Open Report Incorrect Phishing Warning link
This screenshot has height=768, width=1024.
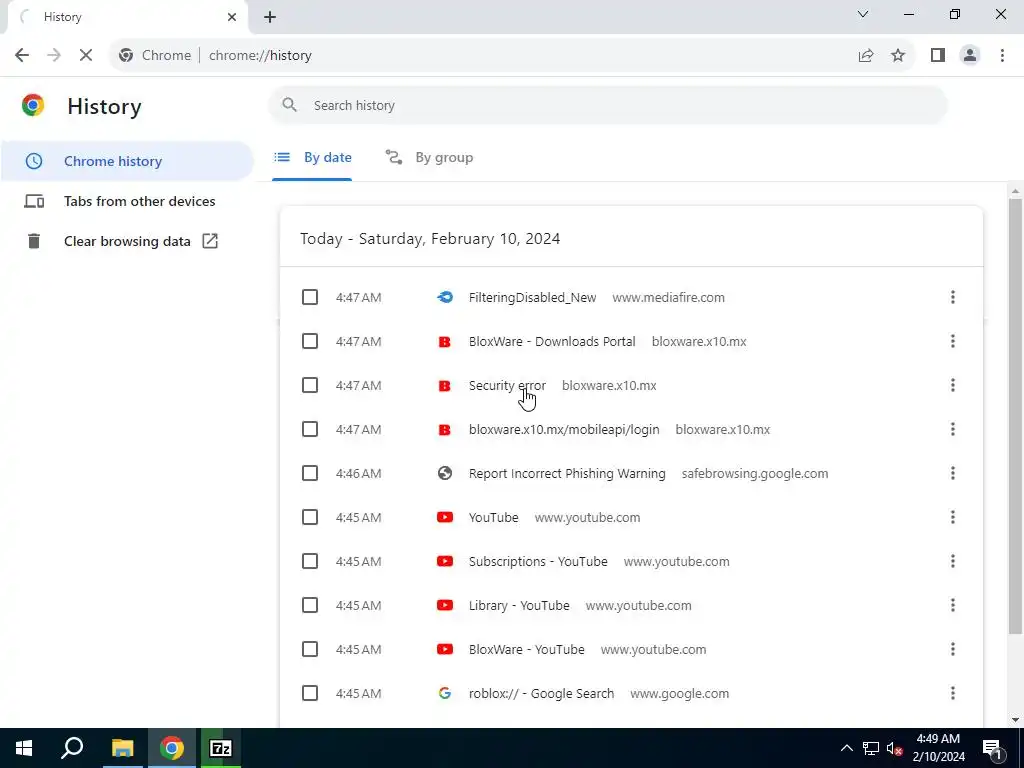click(x=567, y=473)
